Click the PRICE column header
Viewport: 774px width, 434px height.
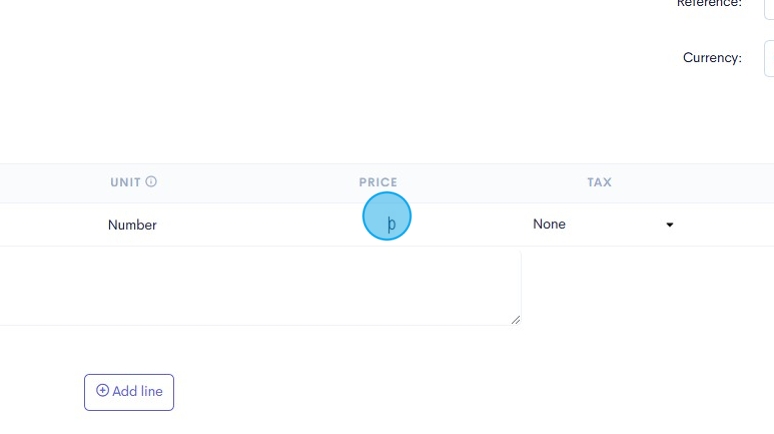(x=378, y=183)
